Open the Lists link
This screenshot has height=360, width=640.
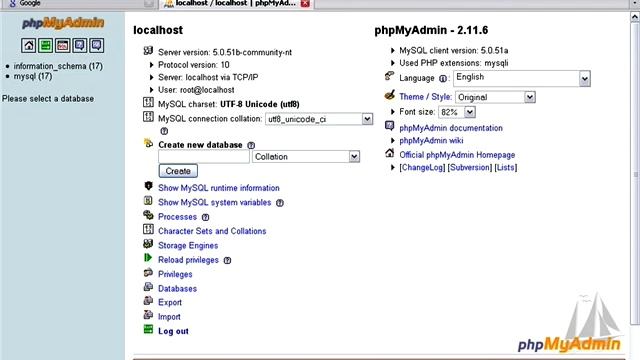[506, 167]
